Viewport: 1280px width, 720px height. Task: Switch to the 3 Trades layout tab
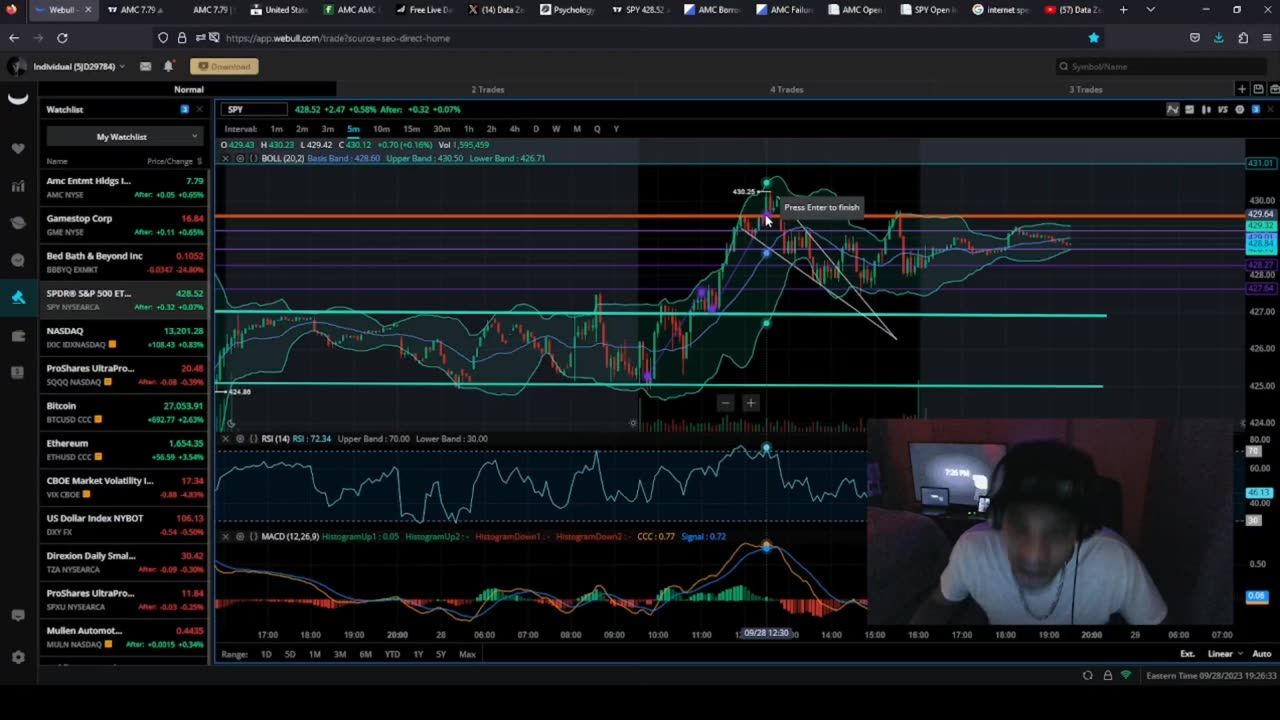[x=1086, y=89]
